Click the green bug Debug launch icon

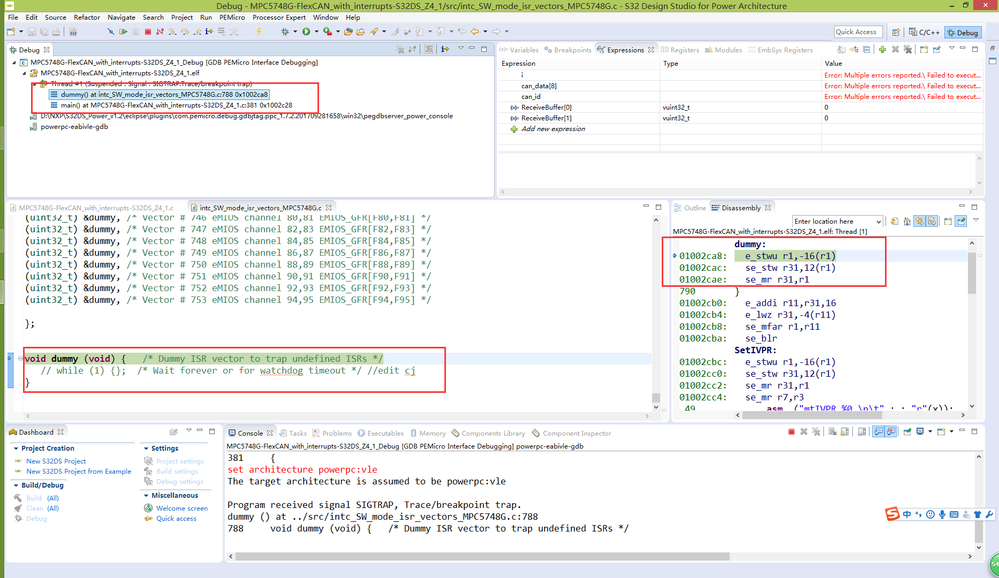[x=285, y=31]
